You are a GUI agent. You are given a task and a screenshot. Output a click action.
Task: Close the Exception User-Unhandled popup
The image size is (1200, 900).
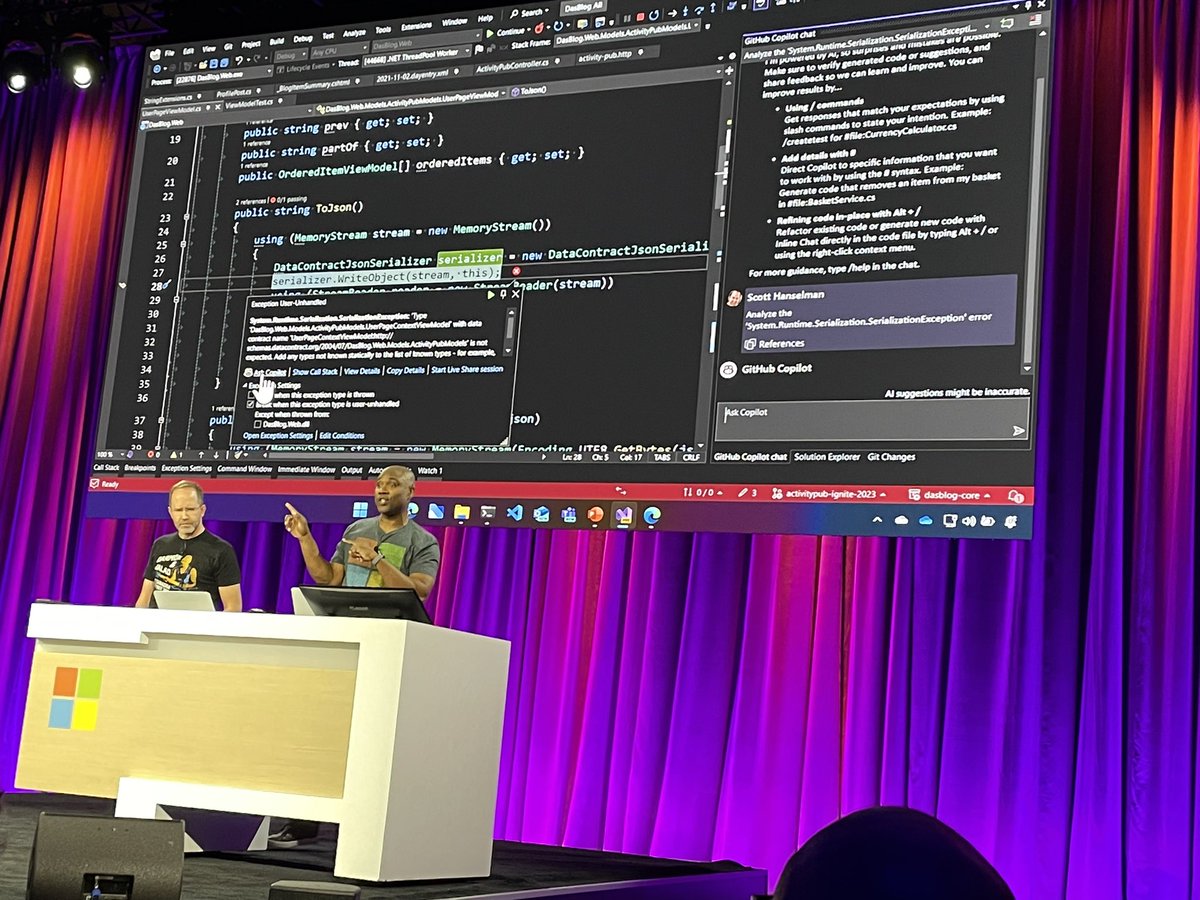(x=515, y=294)
